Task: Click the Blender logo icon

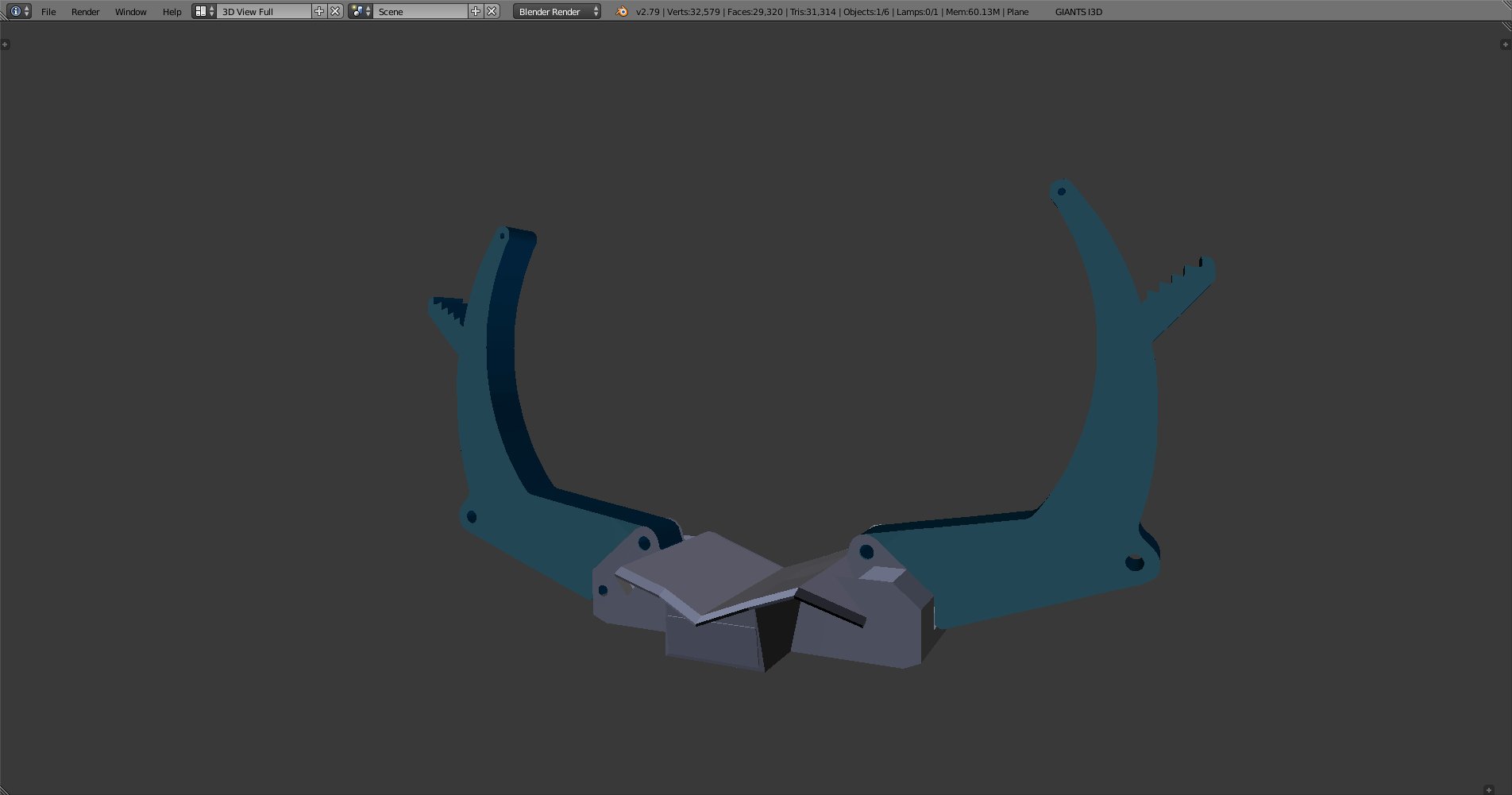Action: [622, 11]
